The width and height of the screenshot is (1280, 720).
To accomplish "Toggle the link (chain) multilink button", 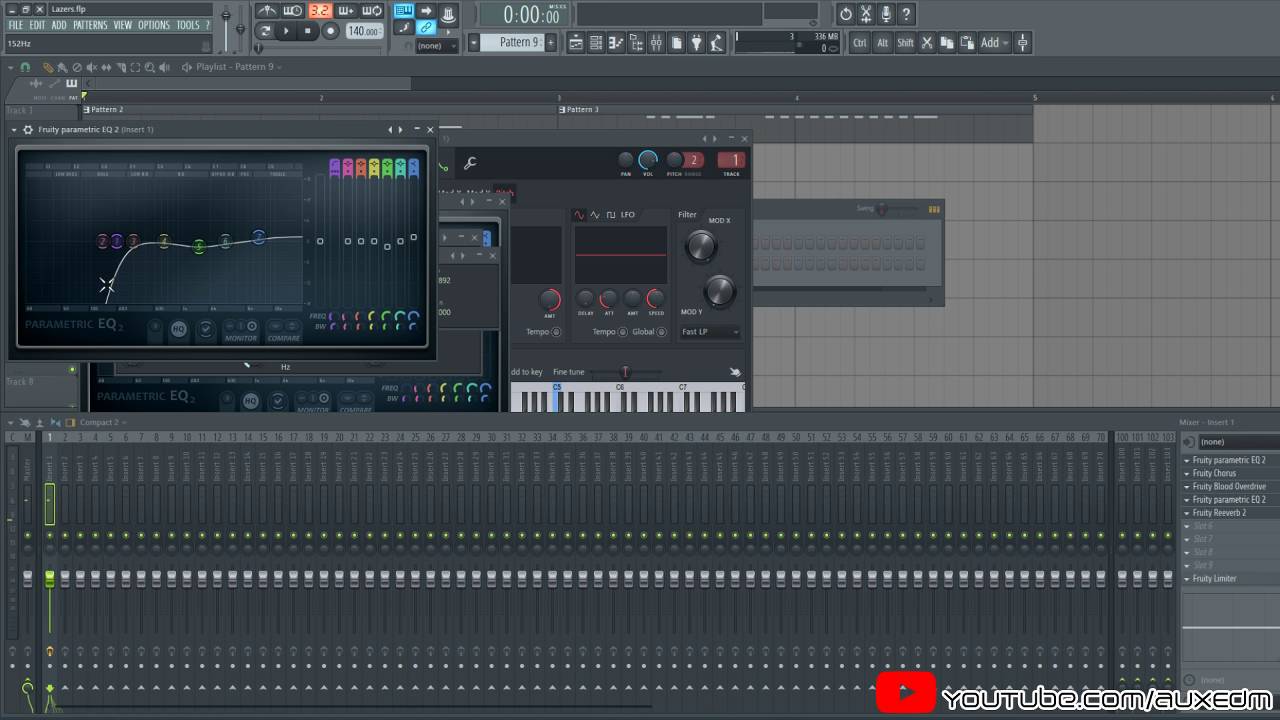I will (426, 28).
